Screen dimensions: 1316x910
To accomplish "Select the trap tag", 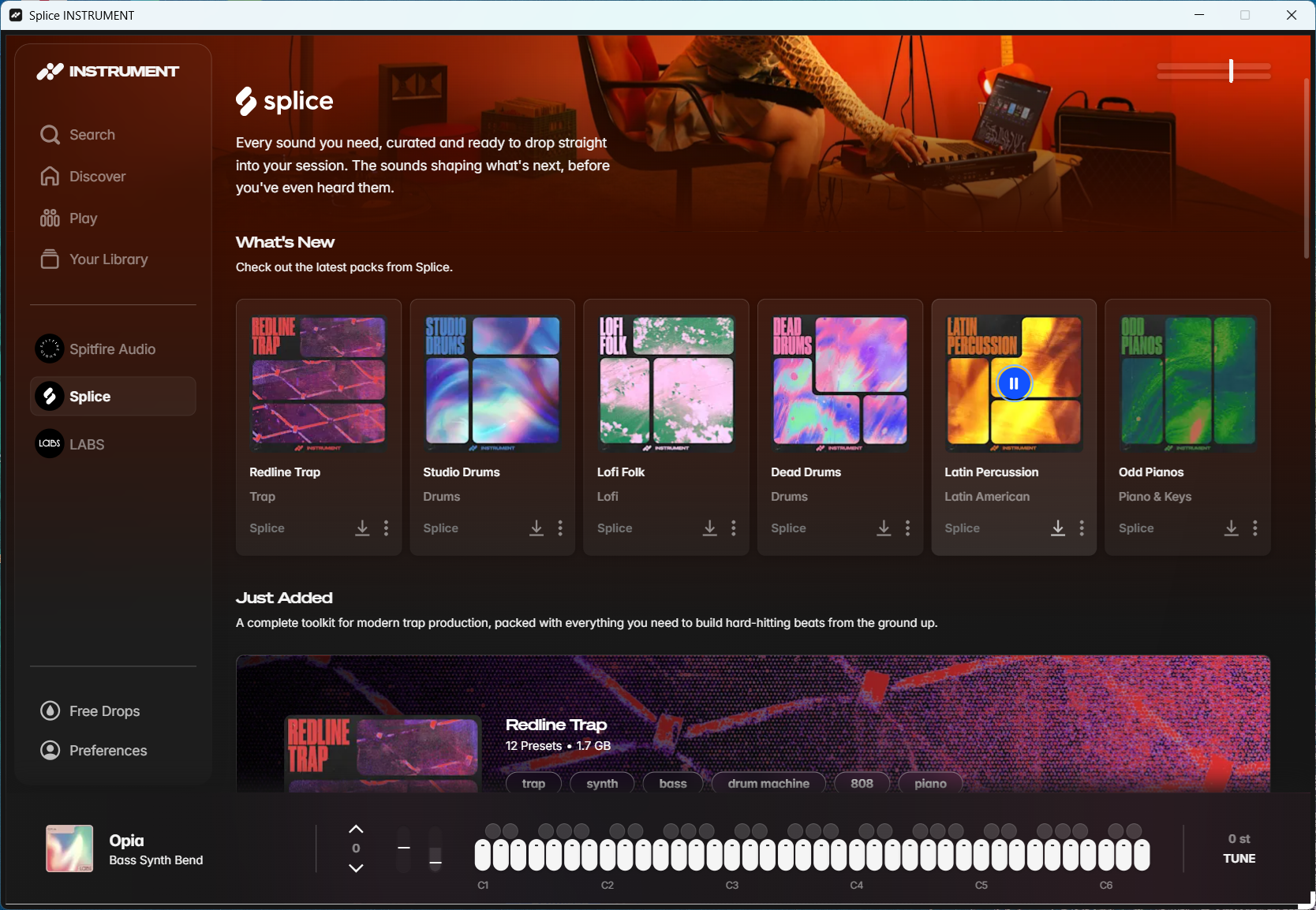I will click(x=533, y=784).
